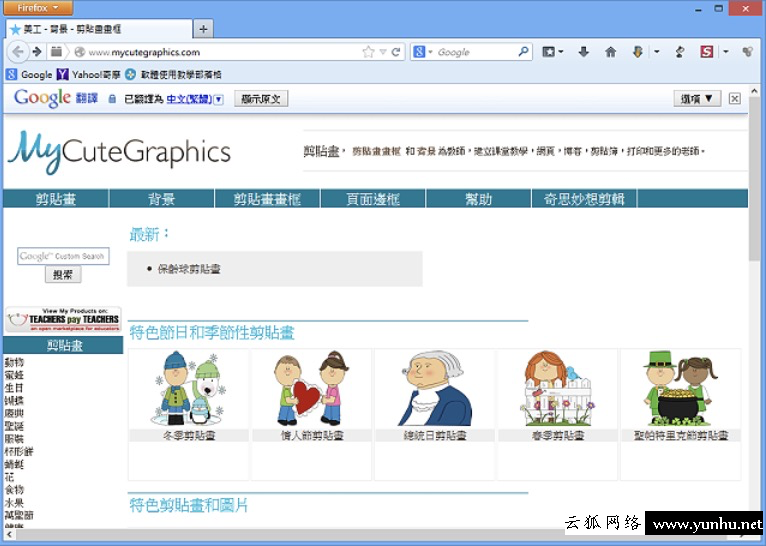Click the 冬季剪貼畫 caption link

(x=189, y=435)
